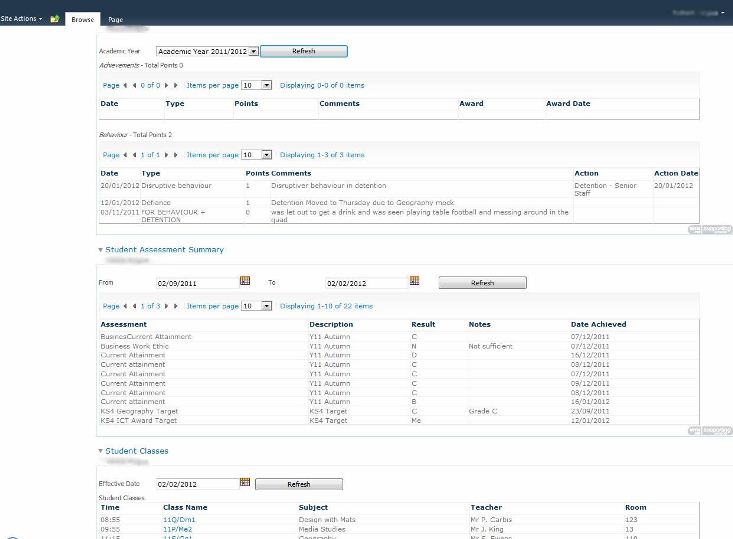Click the navigate-up folder icon beside Site Actions
The width and height of the screenshot is (733, 539).
pyautogui.click(x=55, y=19)
